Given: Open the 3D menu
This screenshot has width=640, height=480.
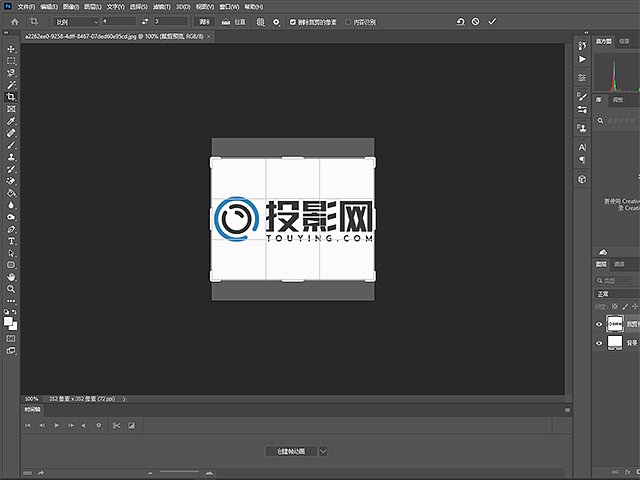Looking at the screenshot, I should point(183,7).
